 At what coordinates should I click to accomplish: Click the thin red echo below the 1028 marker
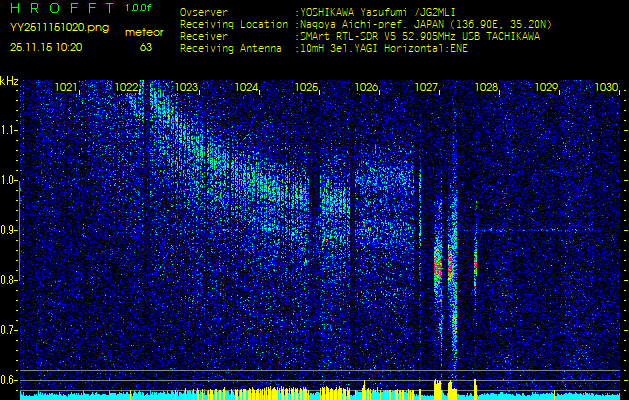pos(475,263)
